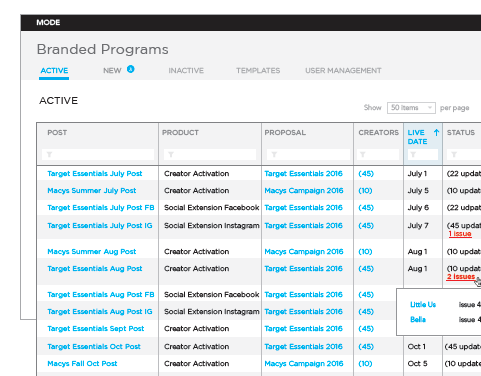Open Bella in the issues popup

(x=418, y=320)
